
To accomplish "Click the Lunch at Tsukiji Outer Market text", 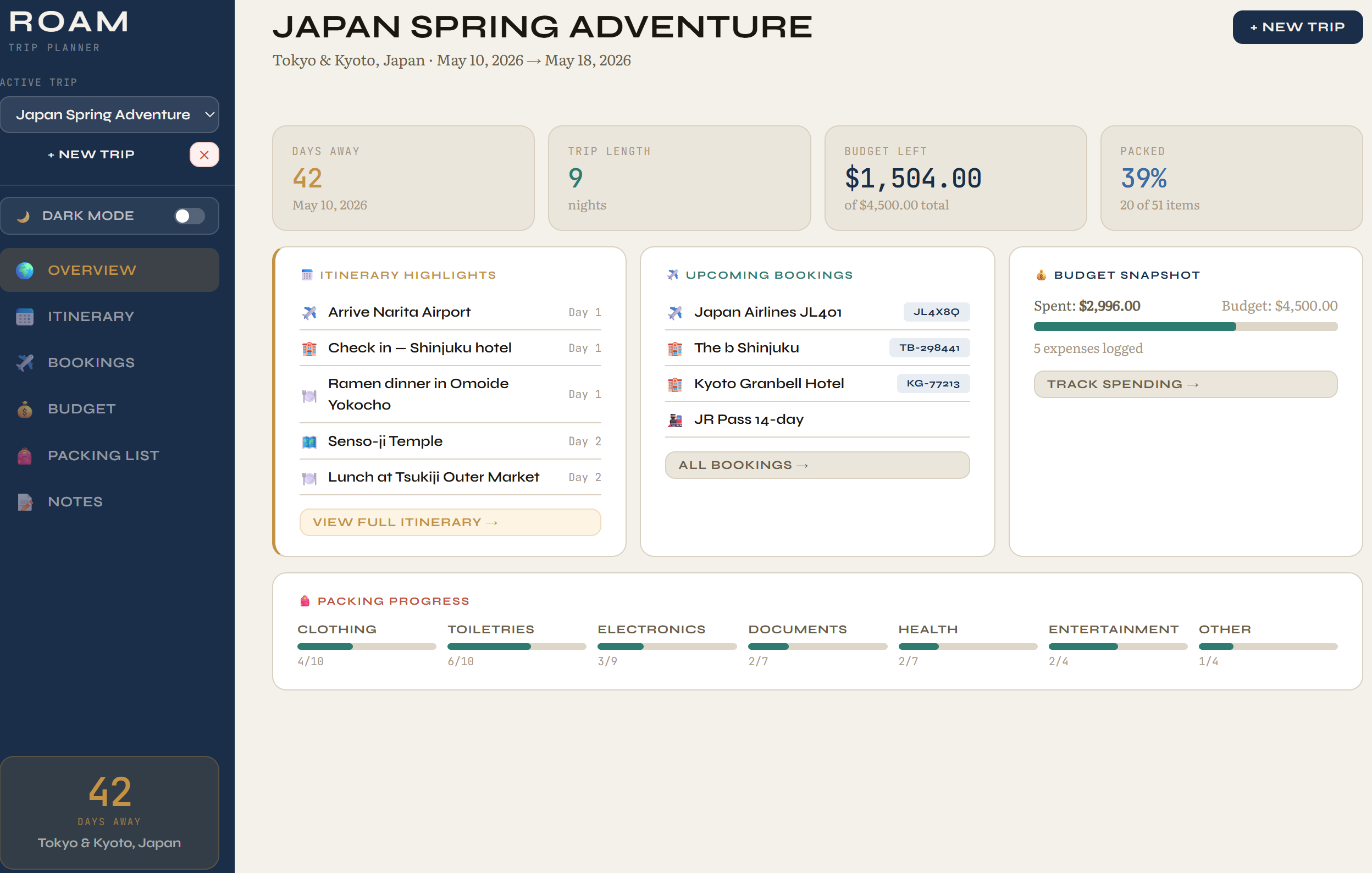I will click(434, 478).
